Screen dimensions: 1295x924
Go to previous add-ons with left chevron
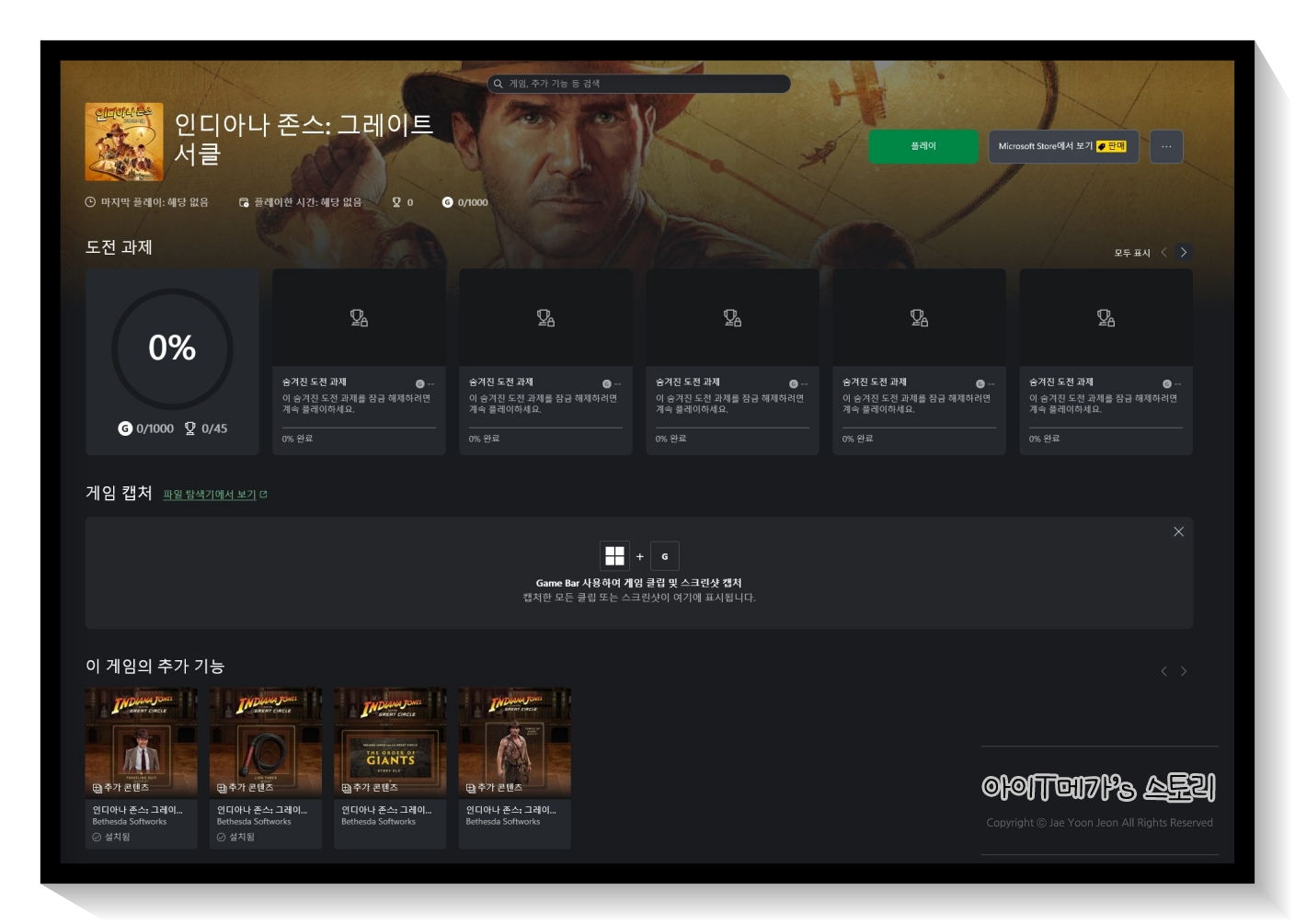pyautogui.click(x=1163, y=671)
